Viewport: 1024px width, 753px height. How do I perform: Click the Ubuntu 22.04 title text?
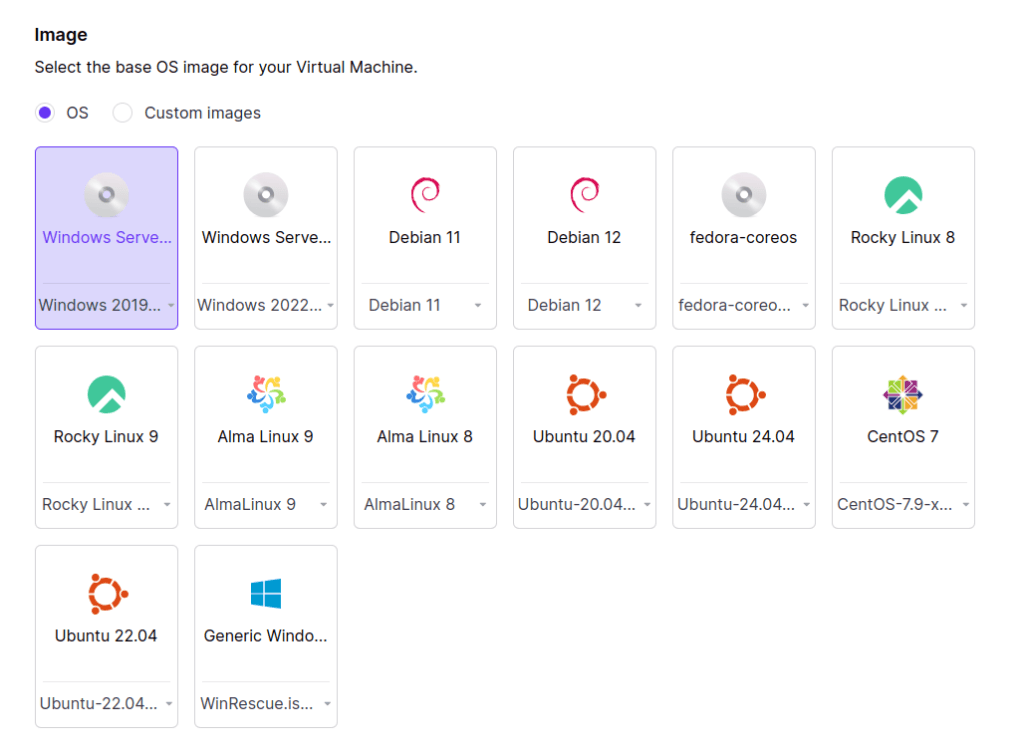(x=106, y=635)
